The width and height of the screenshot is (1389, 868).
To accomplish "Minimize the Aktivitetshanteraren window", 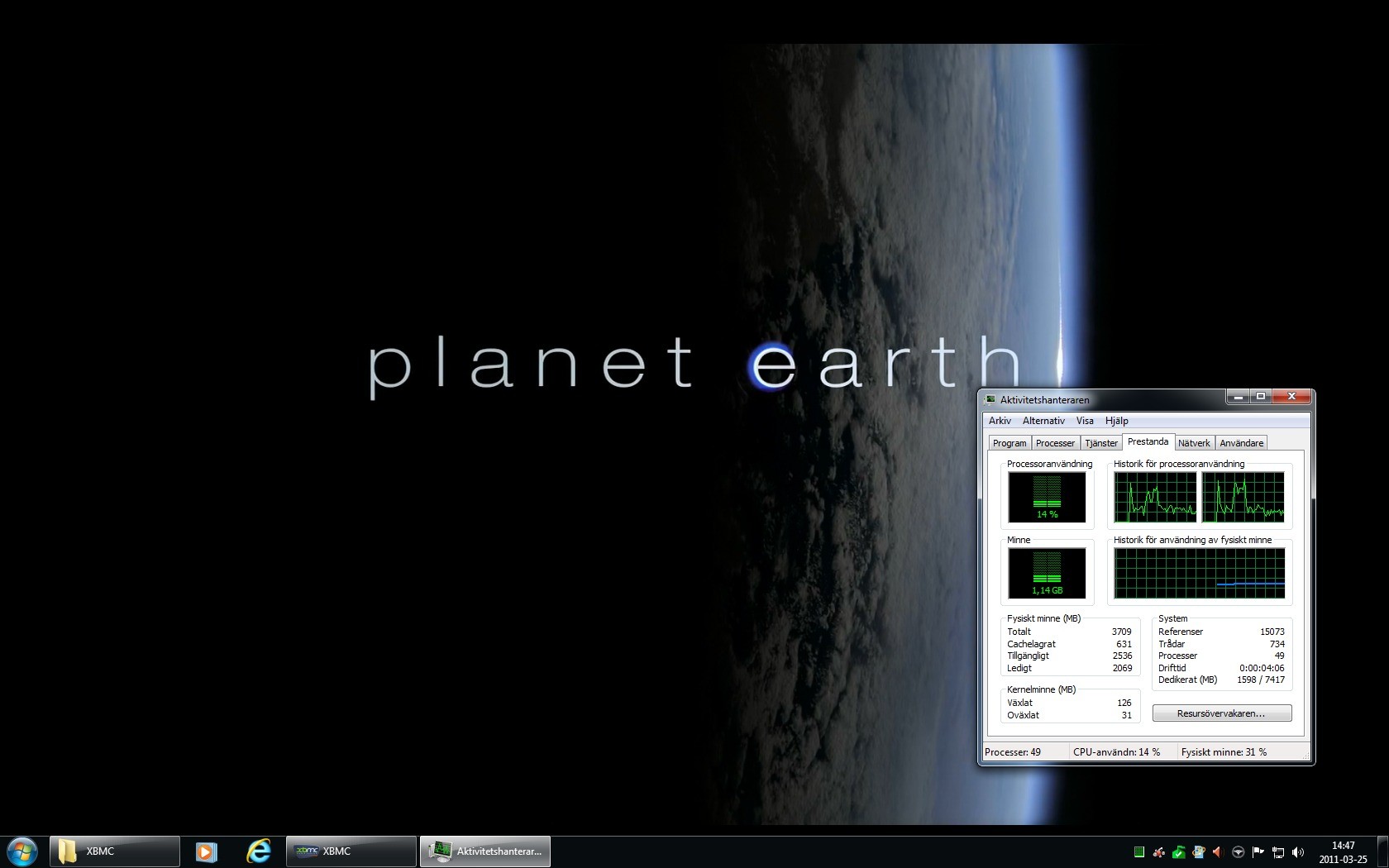I will click(1238, 397).
